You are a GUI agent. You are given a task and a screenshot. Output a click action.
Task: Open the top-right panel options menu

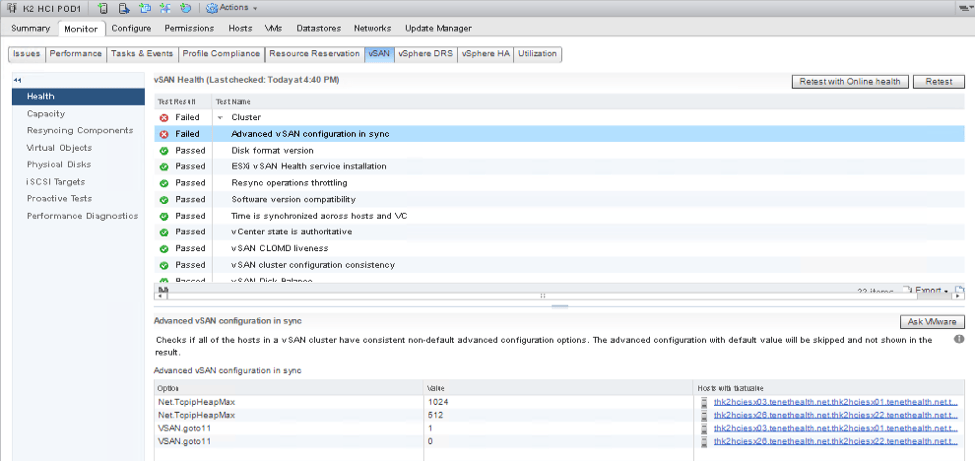pyautogui.click(x=967, y=8)
